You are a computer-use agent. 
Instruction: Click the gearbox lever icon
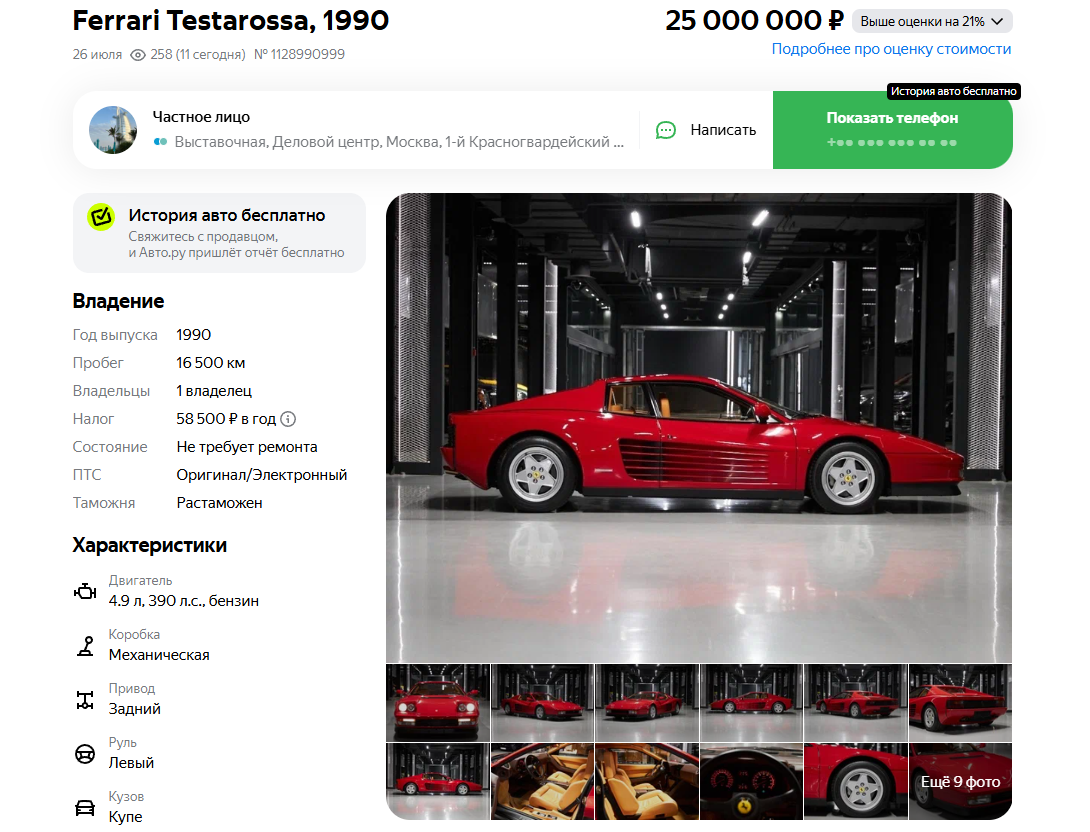click(85, 646)
